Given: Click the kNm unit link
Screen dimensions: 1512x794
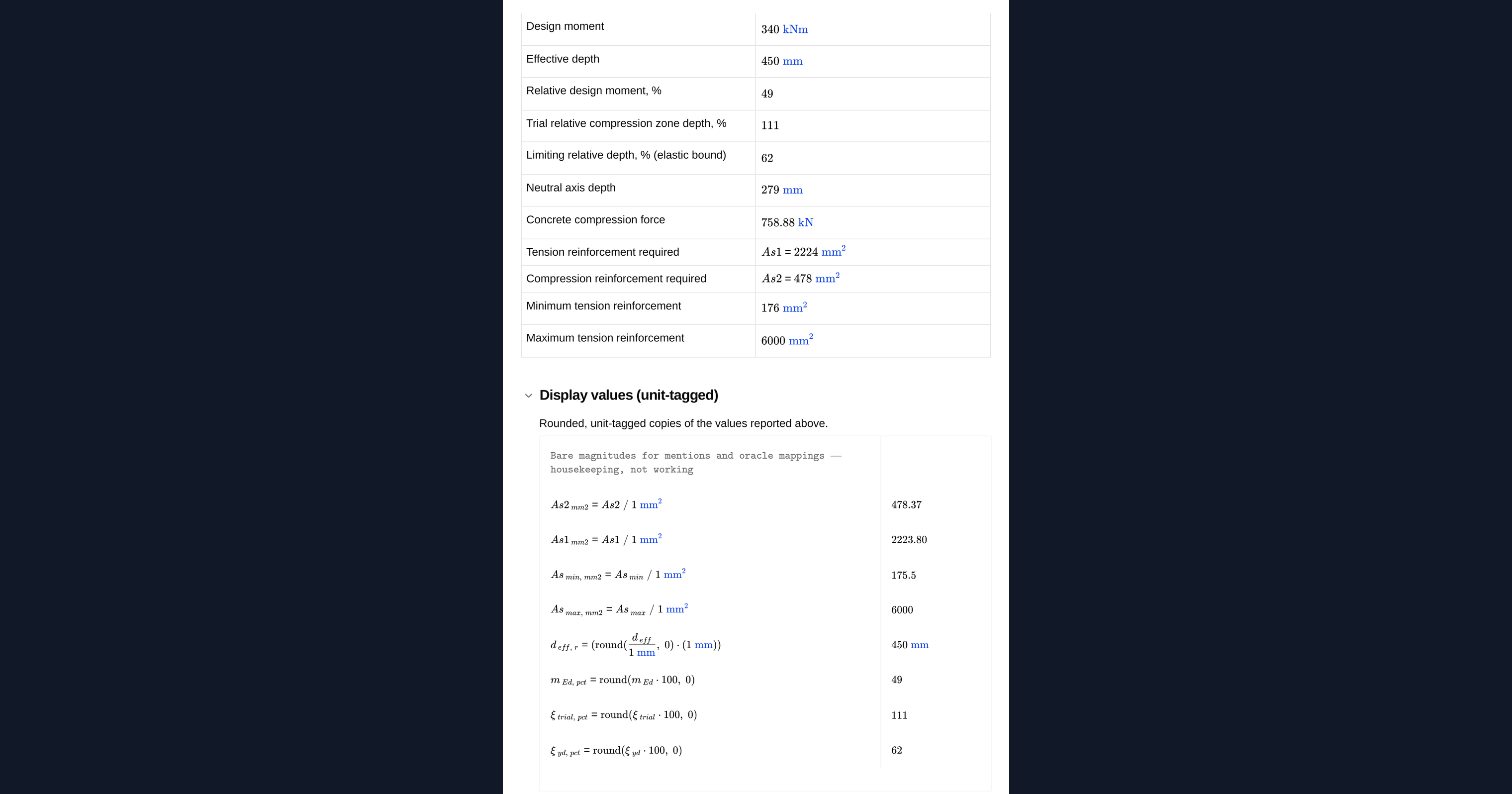Looking at the screenshot, I should pyautogui.click(x=795, y=29).
